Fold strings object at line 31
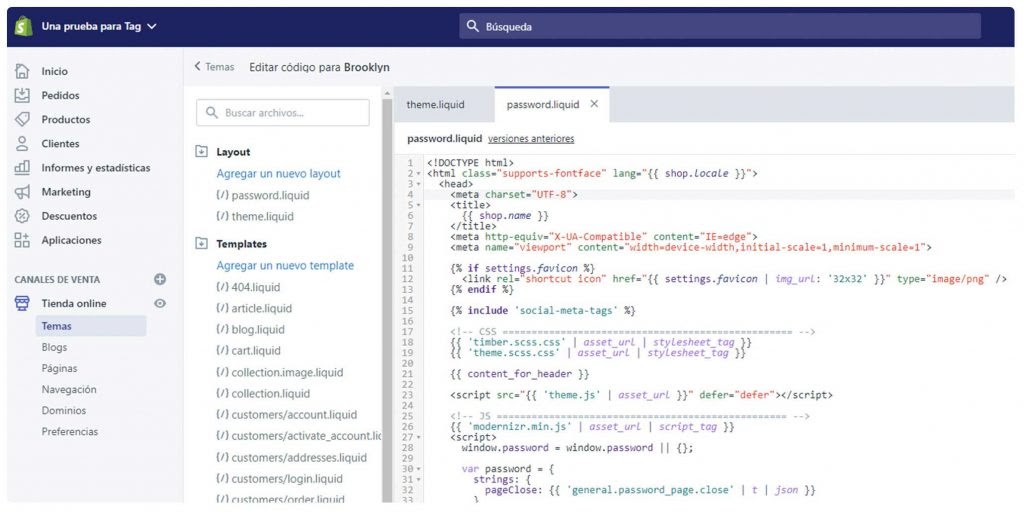 point(419,479)
